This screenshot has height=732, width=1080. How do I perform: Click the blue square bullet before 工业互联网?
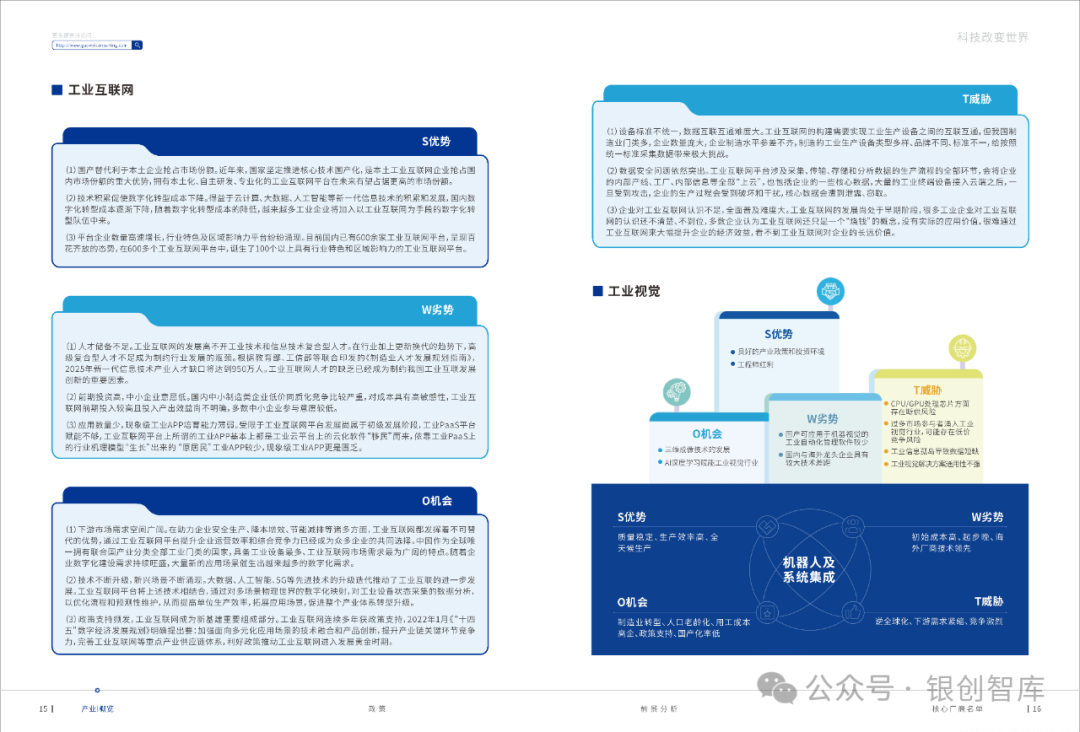57,90
